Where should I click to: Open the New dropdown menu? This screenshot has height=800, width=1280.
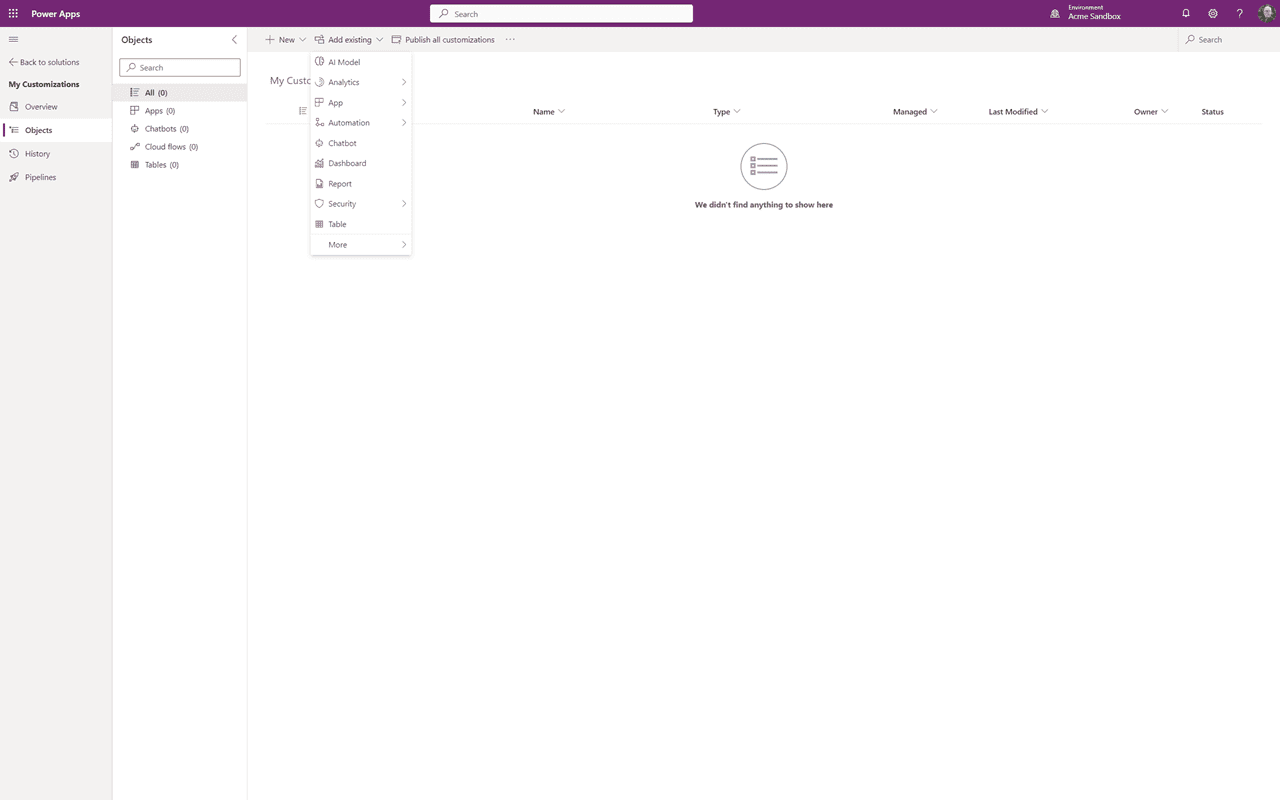pos(285,39)
